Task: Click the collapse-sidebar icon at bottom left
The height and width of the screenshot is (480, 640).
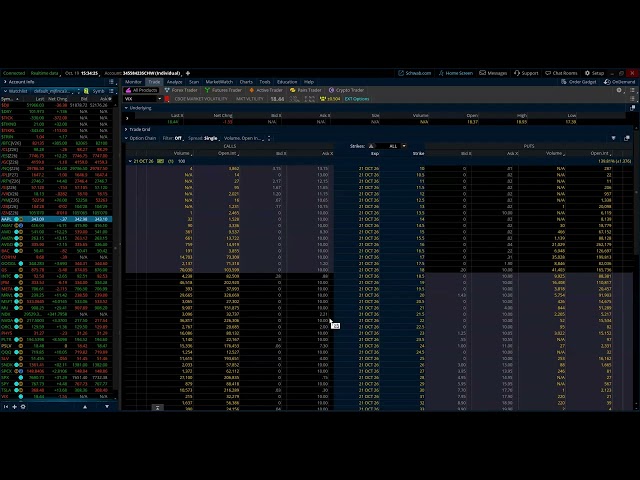Action: point(6,407)
